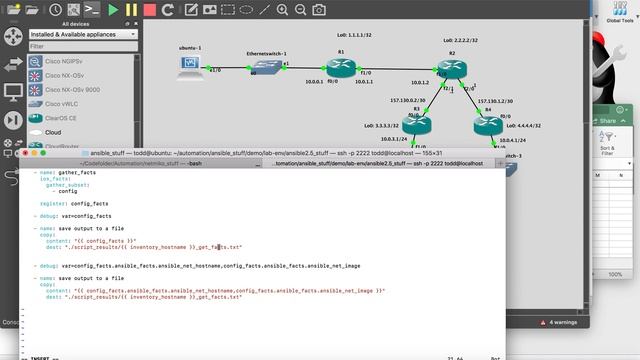Click the Zoom out magnifier
The height and width of the screenshot is (360, 640).
point(300,9)
